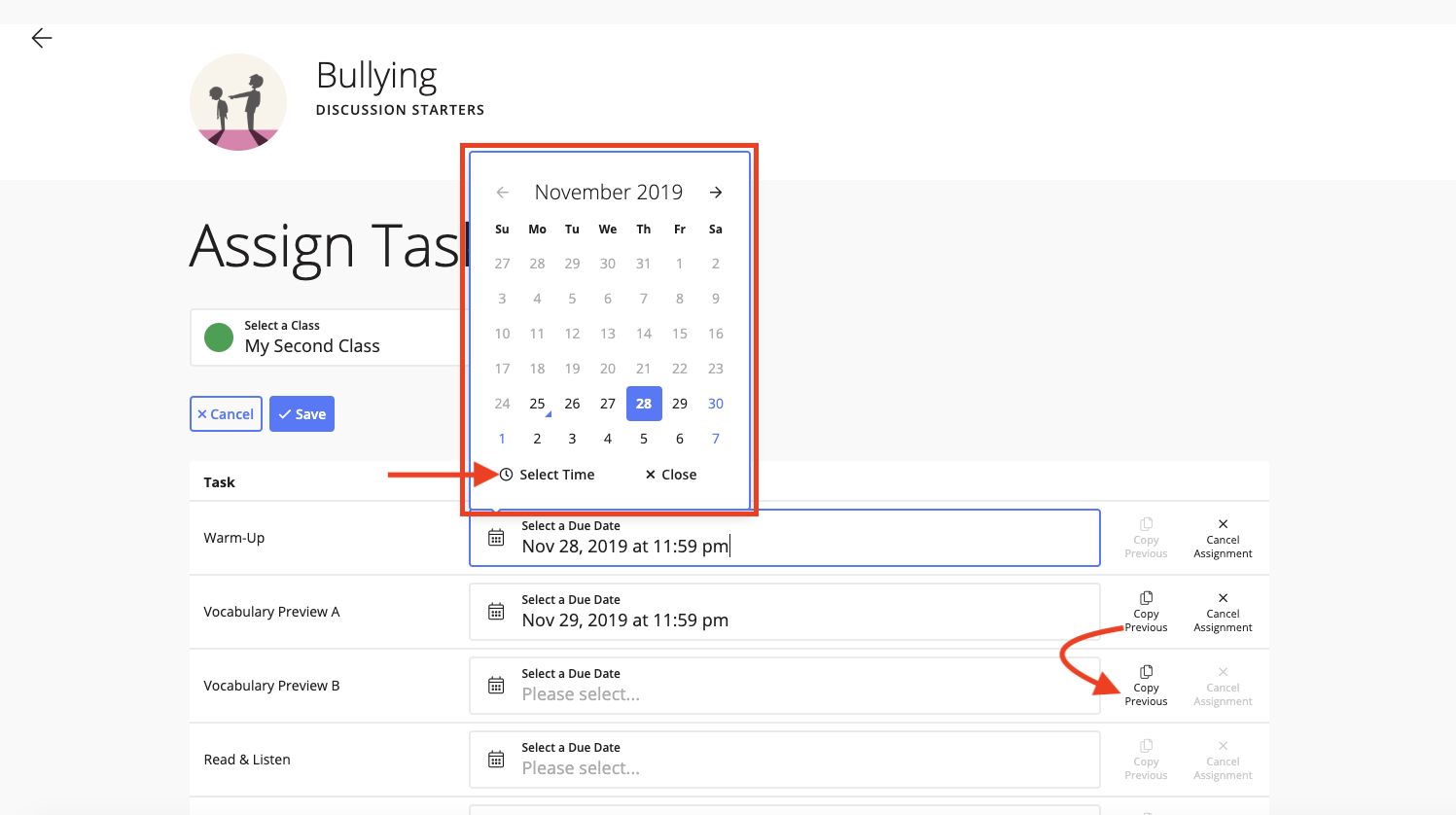This screenshot has width=1456, height=815.
Task: Copy Previous for Vocabulary Preview B
Action: (1146, 686)
